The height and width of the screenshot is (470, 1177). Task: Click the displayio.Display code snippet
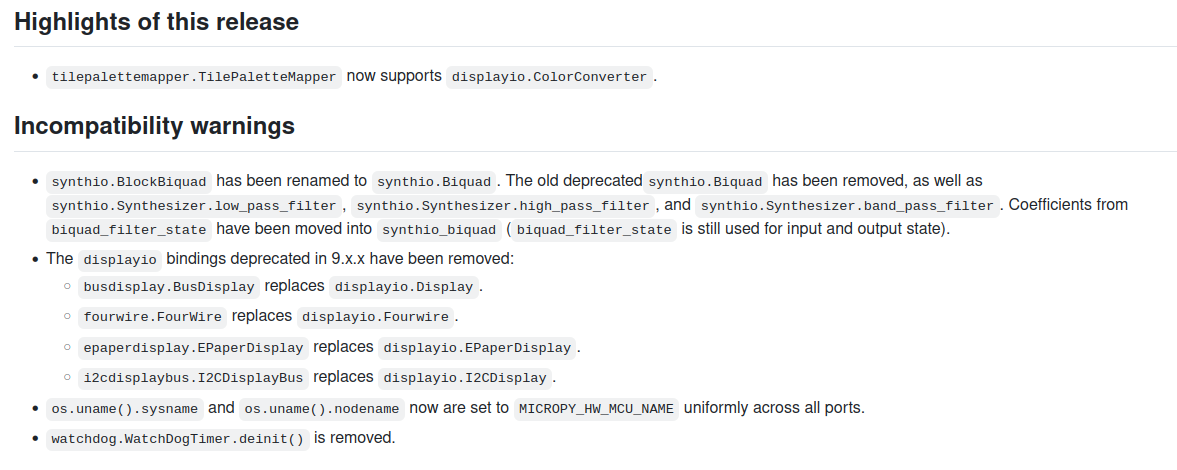point(404,288)
